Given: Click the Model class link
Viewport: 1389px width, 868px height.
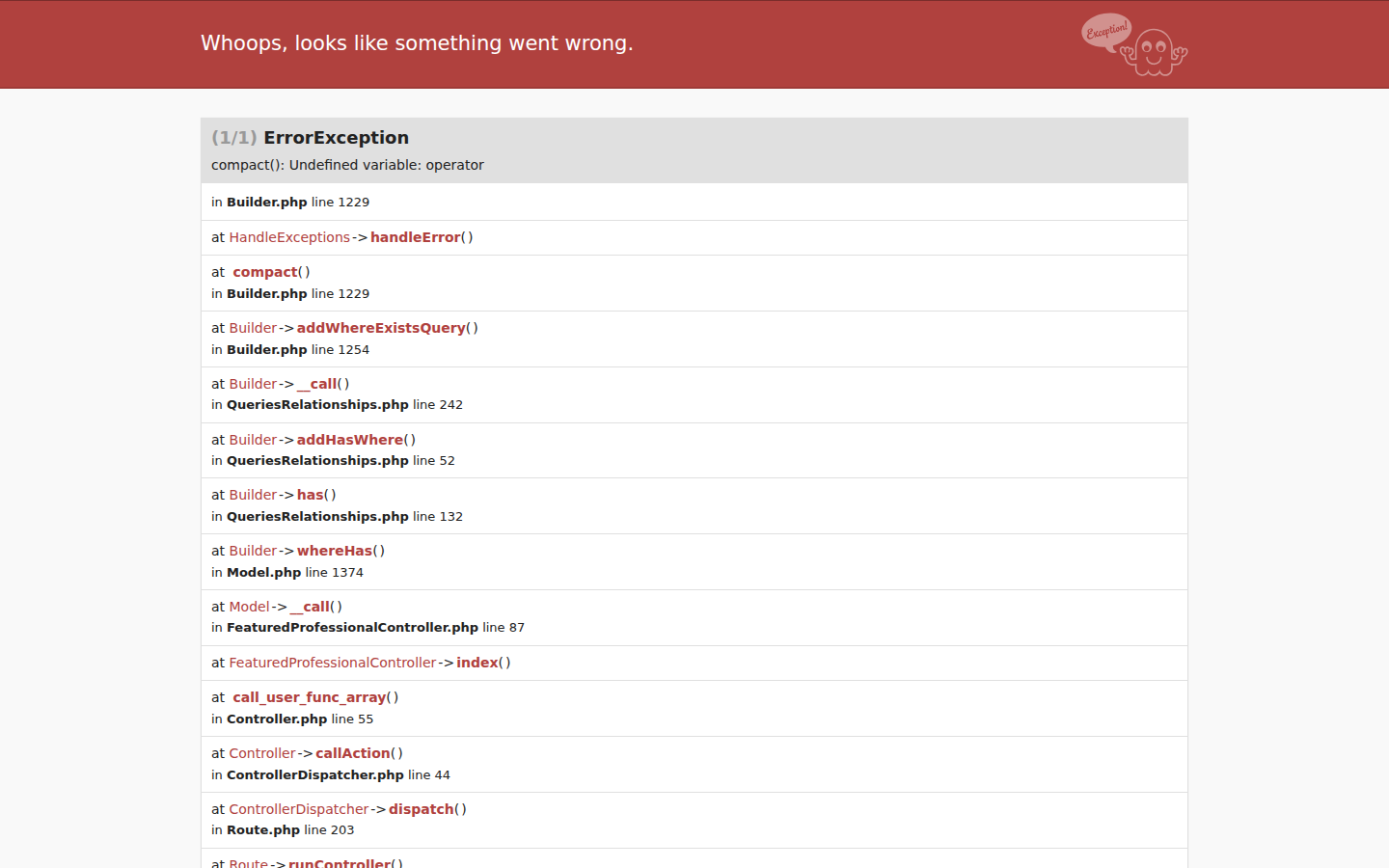Looking at the screenshot, I should click(249, 607).
